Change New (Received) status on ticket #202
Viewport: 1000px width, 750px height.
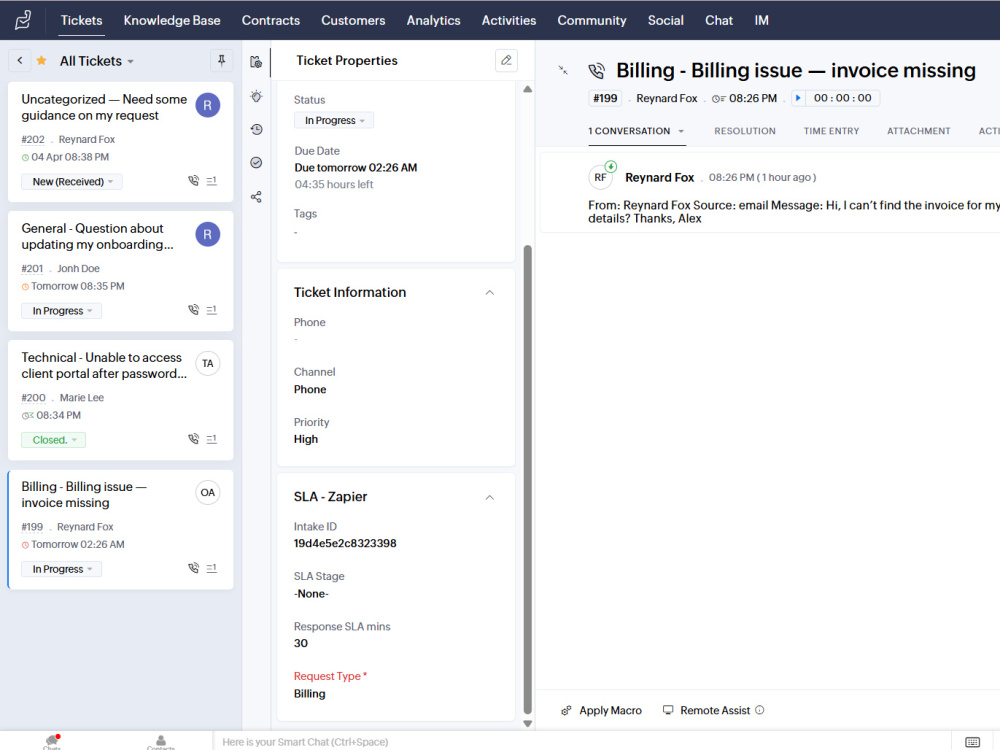(72, 182)
